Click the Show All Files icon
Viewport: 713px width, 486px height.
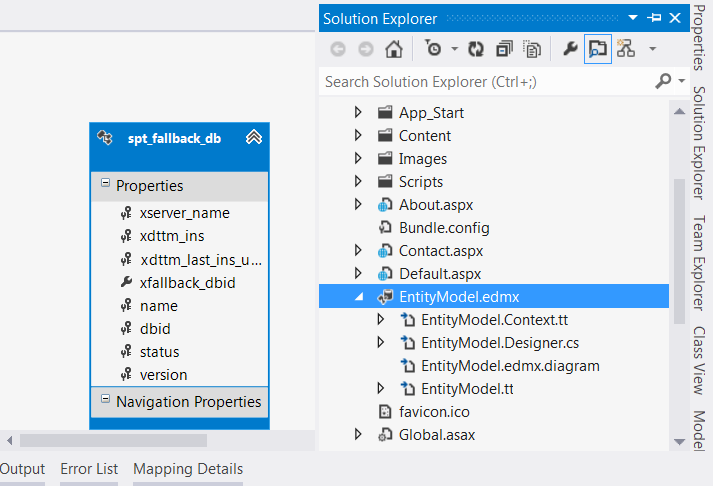click(x=533, y=48)
